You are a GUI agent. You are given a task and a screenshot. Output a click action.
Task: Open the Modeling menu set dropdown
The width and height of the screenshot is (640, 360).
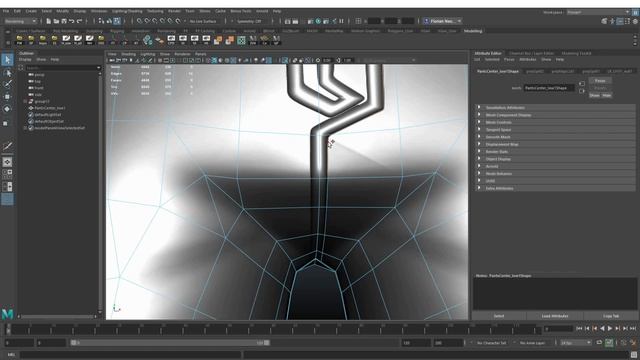20,21
